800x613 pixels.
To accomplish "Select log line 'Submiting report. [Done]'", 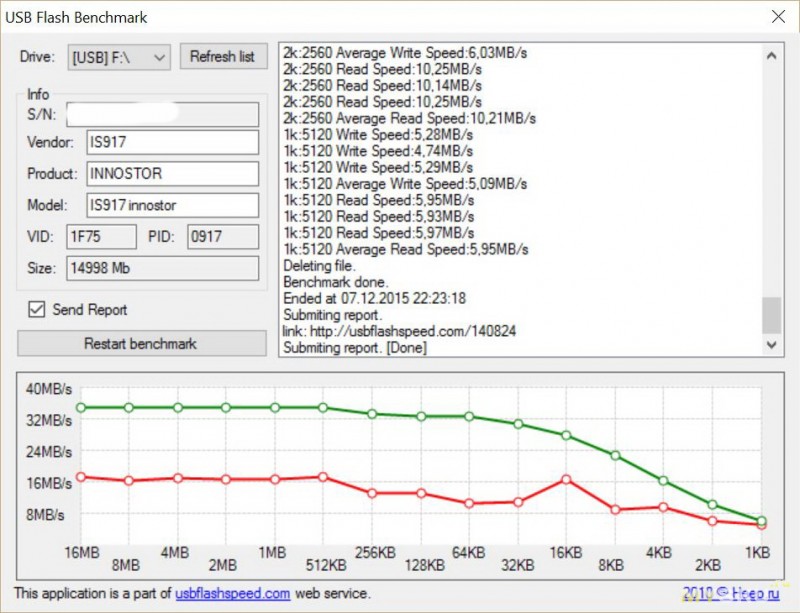I will click(355, 348).
